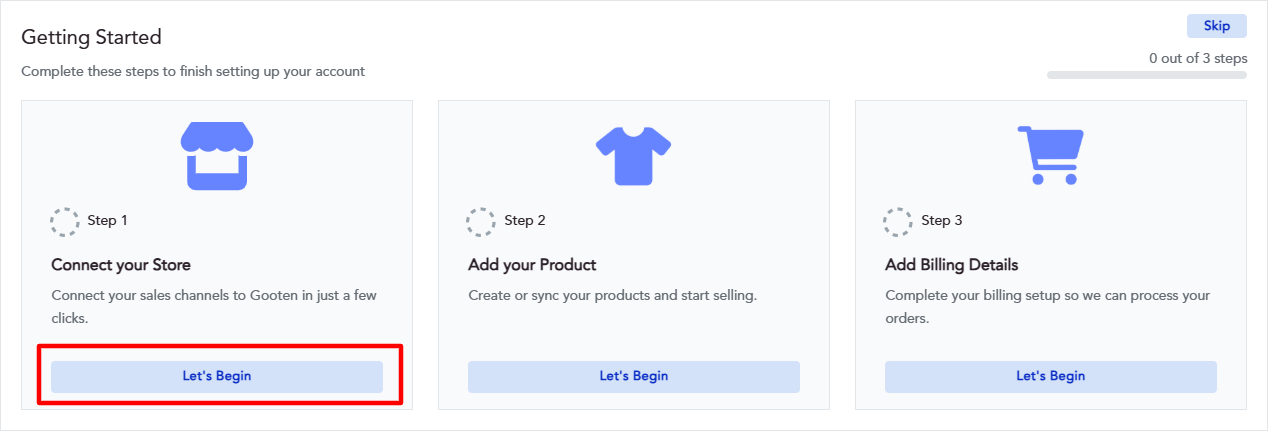The width and height of the screenshot is (1274, 432).
Task: Click the shopping cart icon in Step 3
Action: point(1050,155)
